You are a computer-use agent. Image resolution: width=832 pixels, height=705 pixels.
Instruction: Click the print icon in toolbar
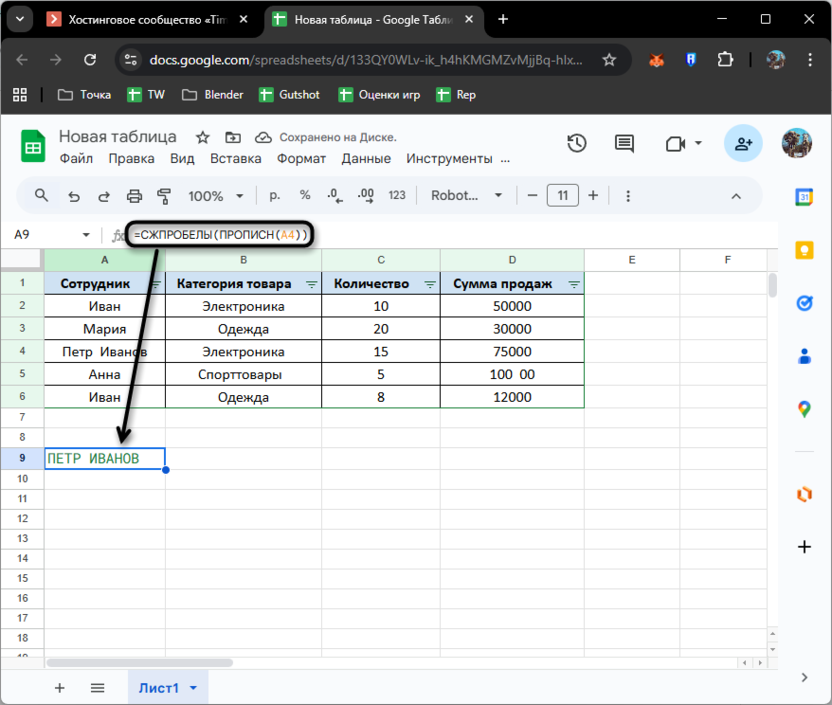click(134, 196)
